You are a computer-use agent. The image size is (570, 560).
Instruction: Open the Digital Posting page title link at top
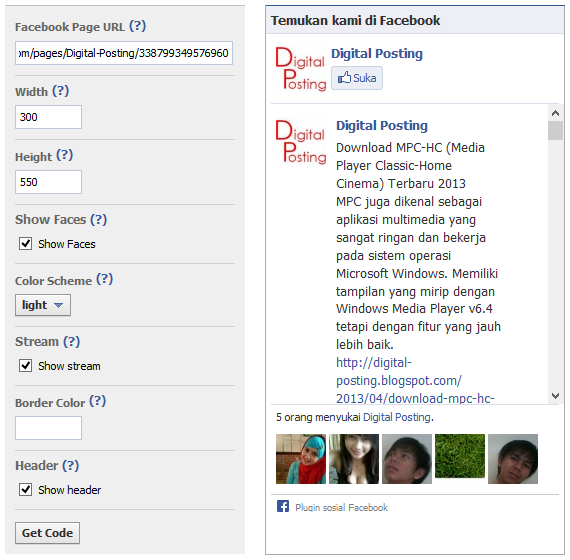[377, 53]
